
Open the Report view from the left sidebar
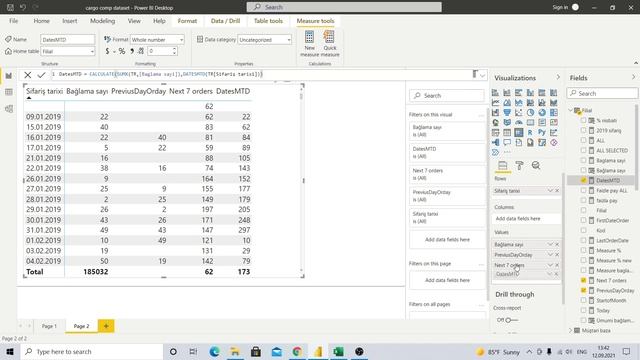[x=9, y=76]
